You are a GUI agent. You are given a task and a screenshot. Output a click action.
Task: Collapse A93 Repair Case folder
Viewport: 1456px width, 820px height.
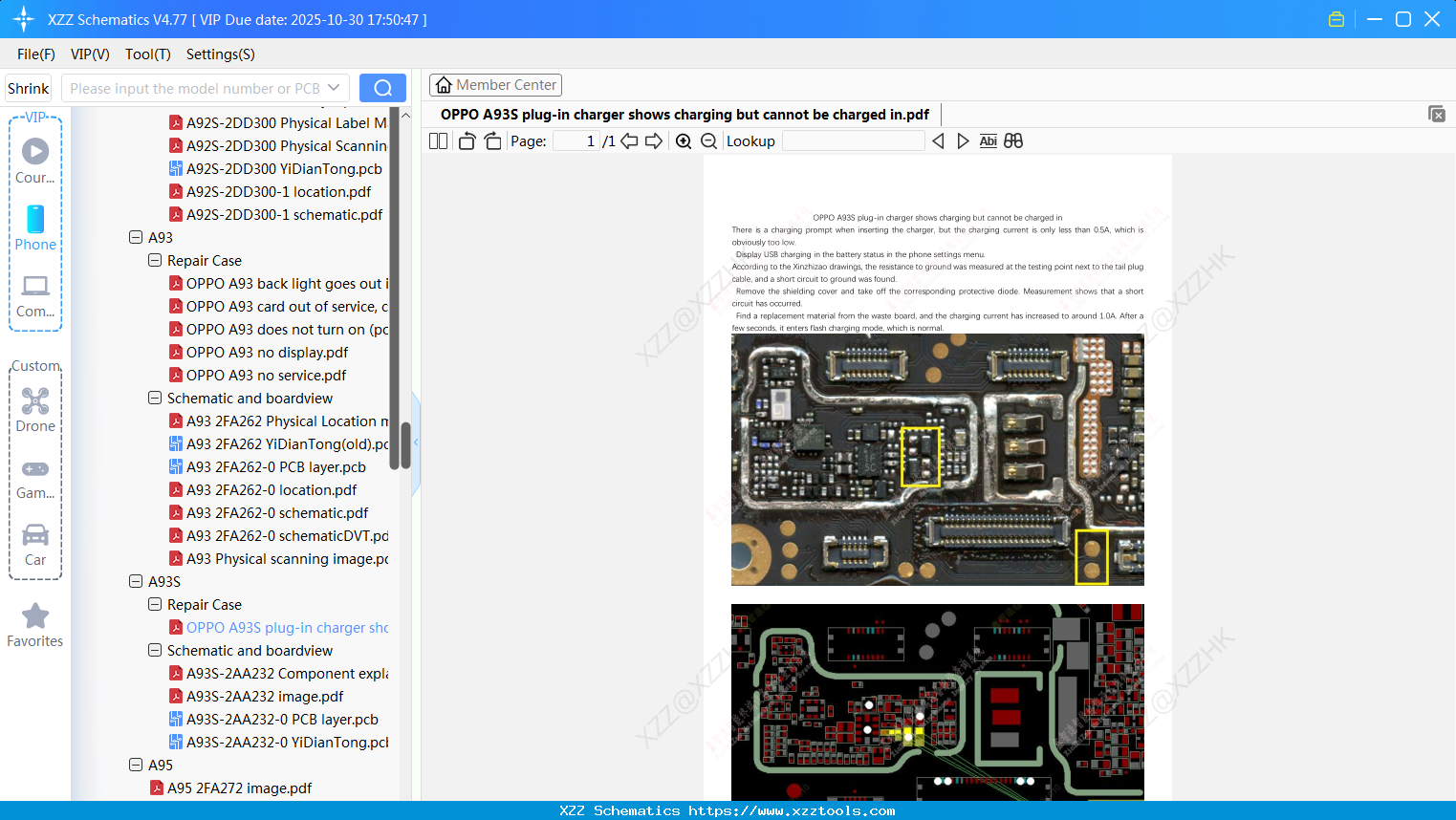[155, 260]
